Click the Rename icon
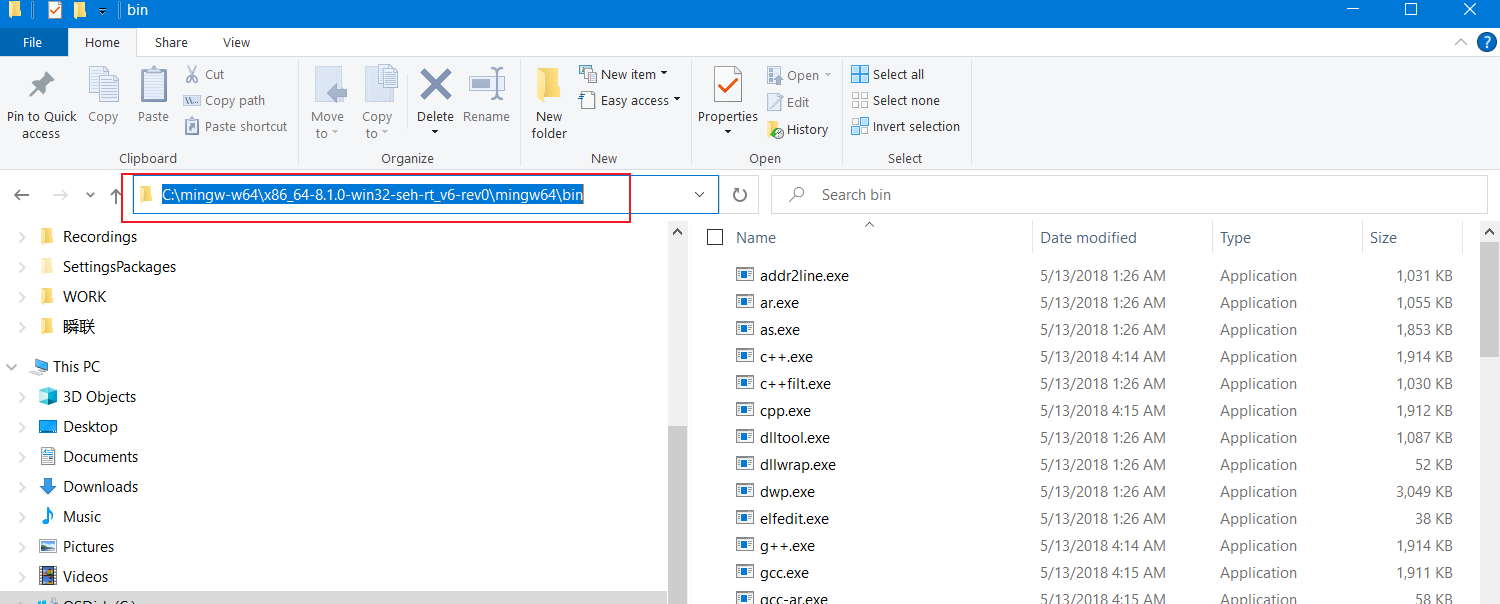 click(487, 85)
